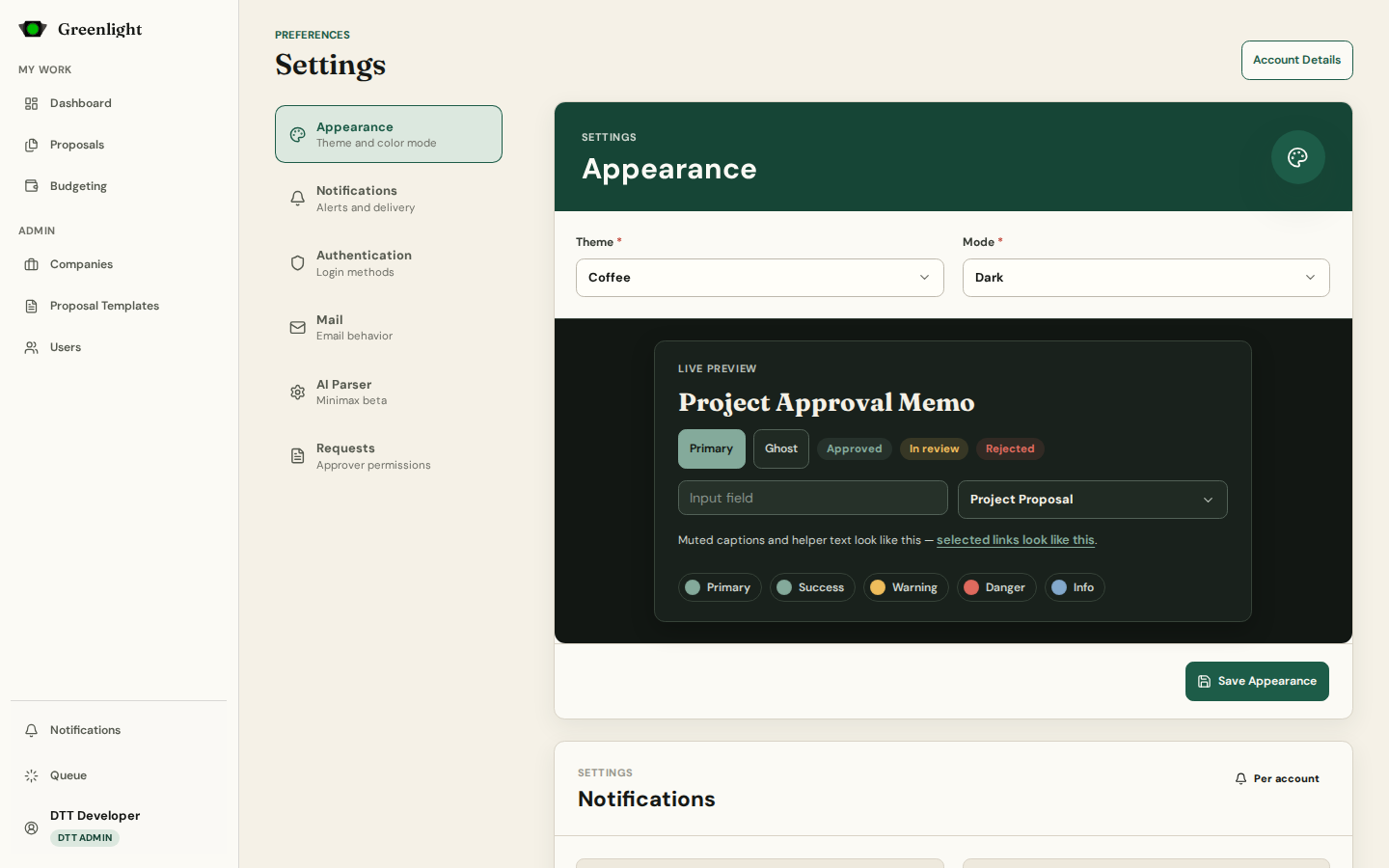Image resolution: width=1389 pixels, height=868 pixels.
Task: Click the DTT ADMIN role badge
Action: (x=85, y=838)
